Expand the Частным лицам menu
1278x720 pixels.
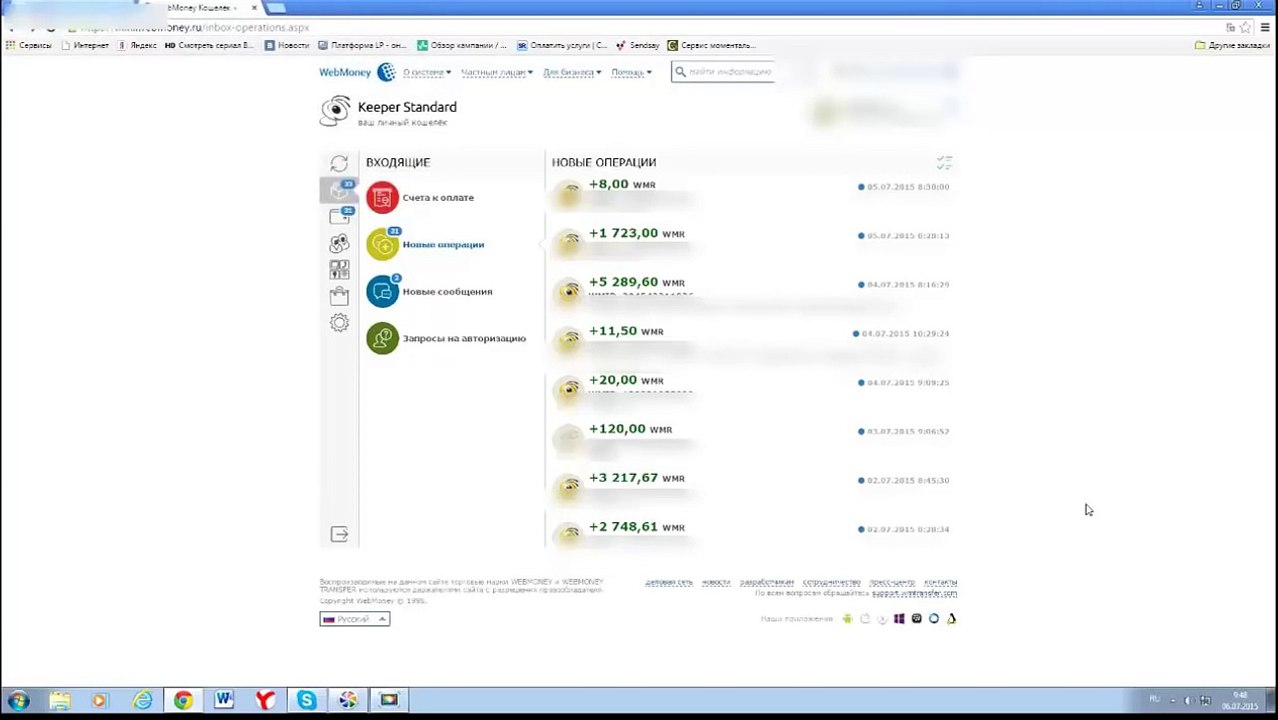[497, 72]
